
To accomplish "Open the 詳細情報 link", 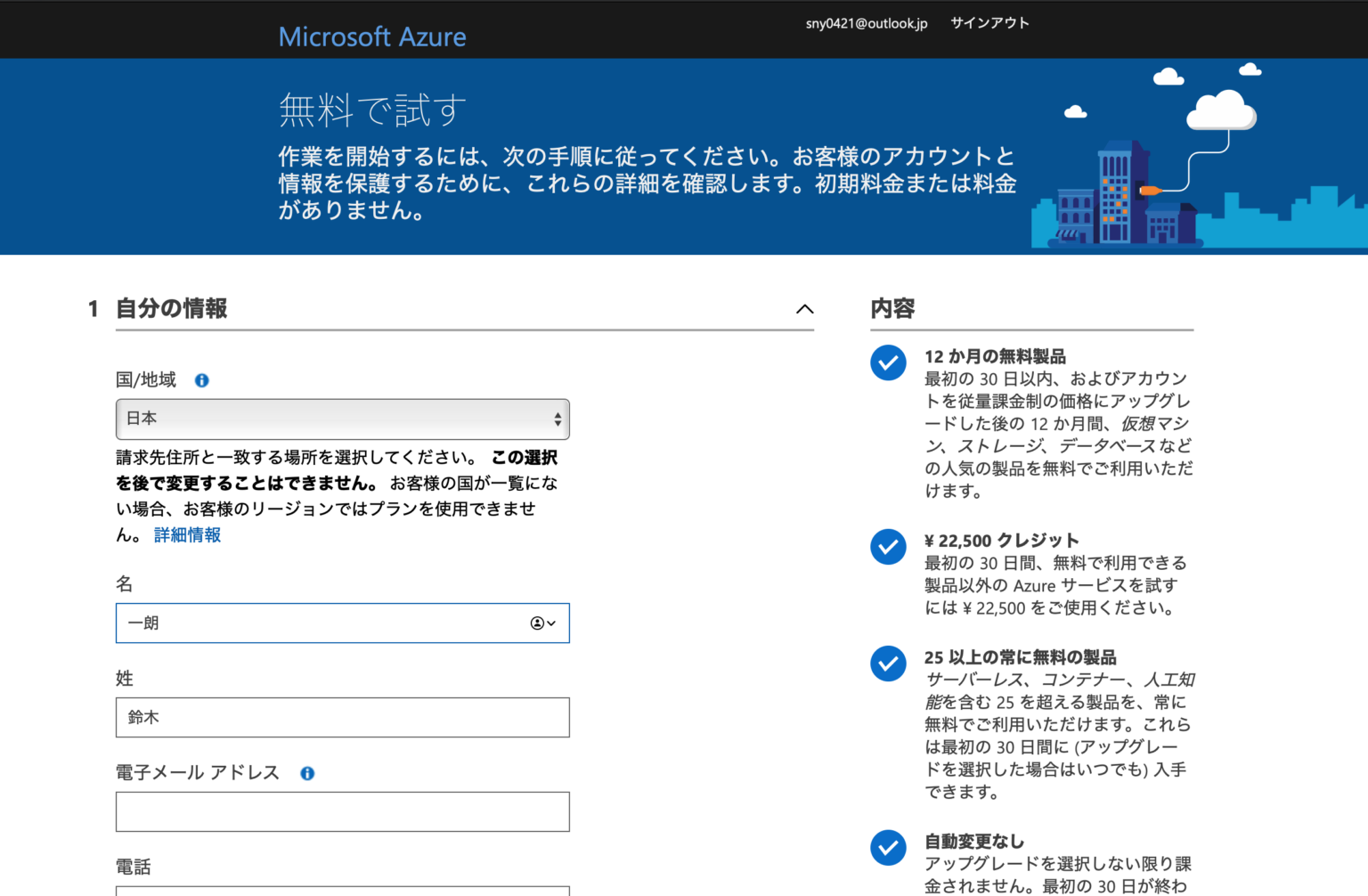I will pos(186,535).
